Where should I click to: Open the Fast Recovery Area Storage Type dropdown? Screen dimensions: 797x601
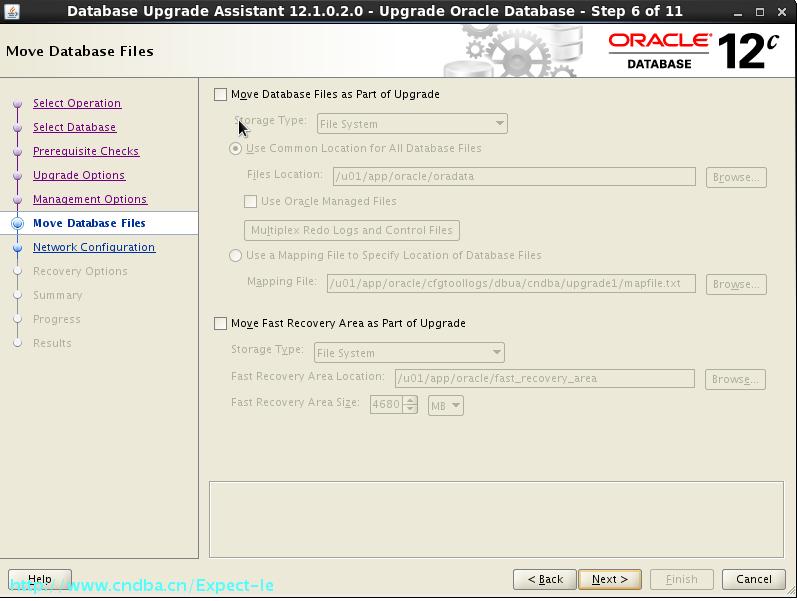409,352
